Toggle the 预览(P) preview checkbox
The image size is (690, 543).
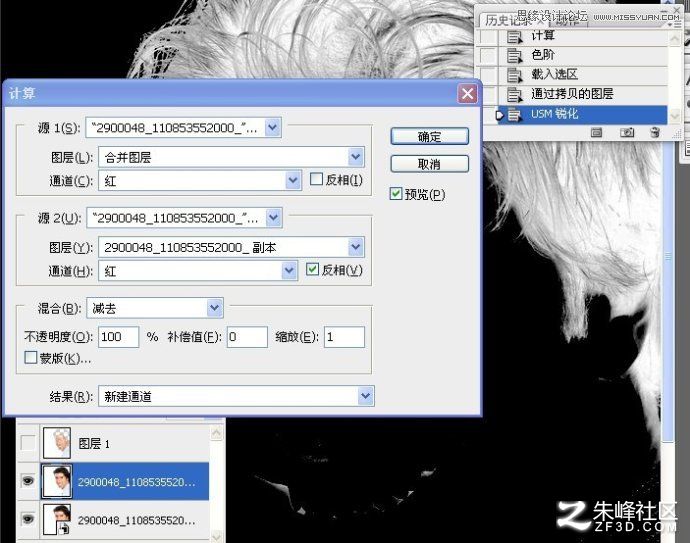pyautogui.click(x=396, y=194)
